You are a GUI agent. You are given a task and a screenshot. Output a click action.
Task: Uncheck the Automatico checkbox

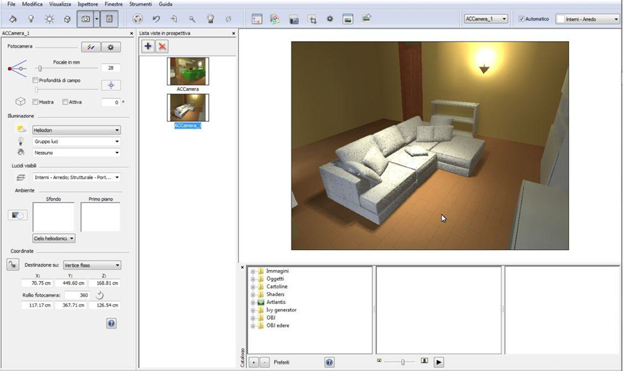point(521,19)
